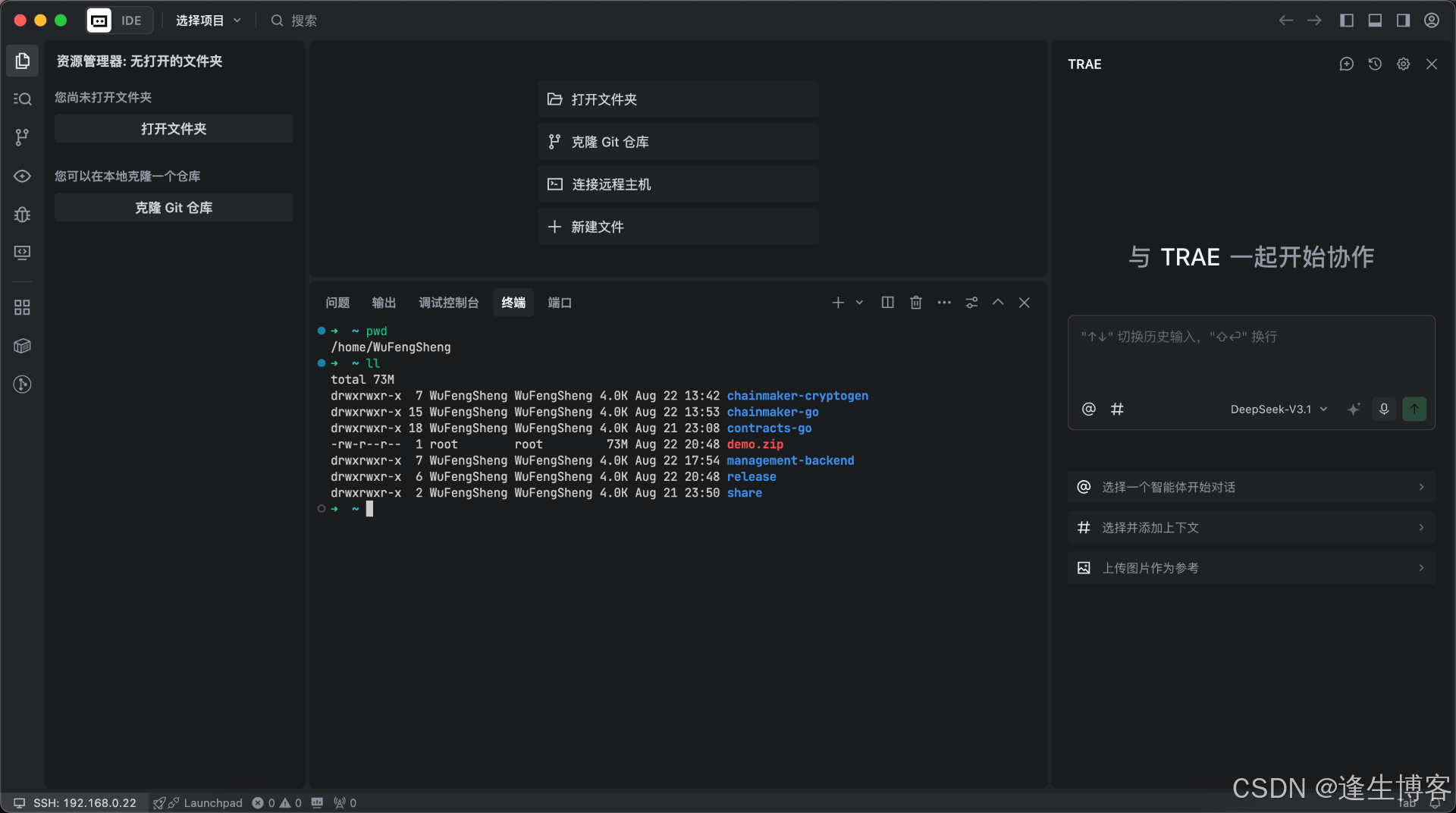
Task: Click chainmaker-cryptogen in terminal output
Action: pos(798,396)
